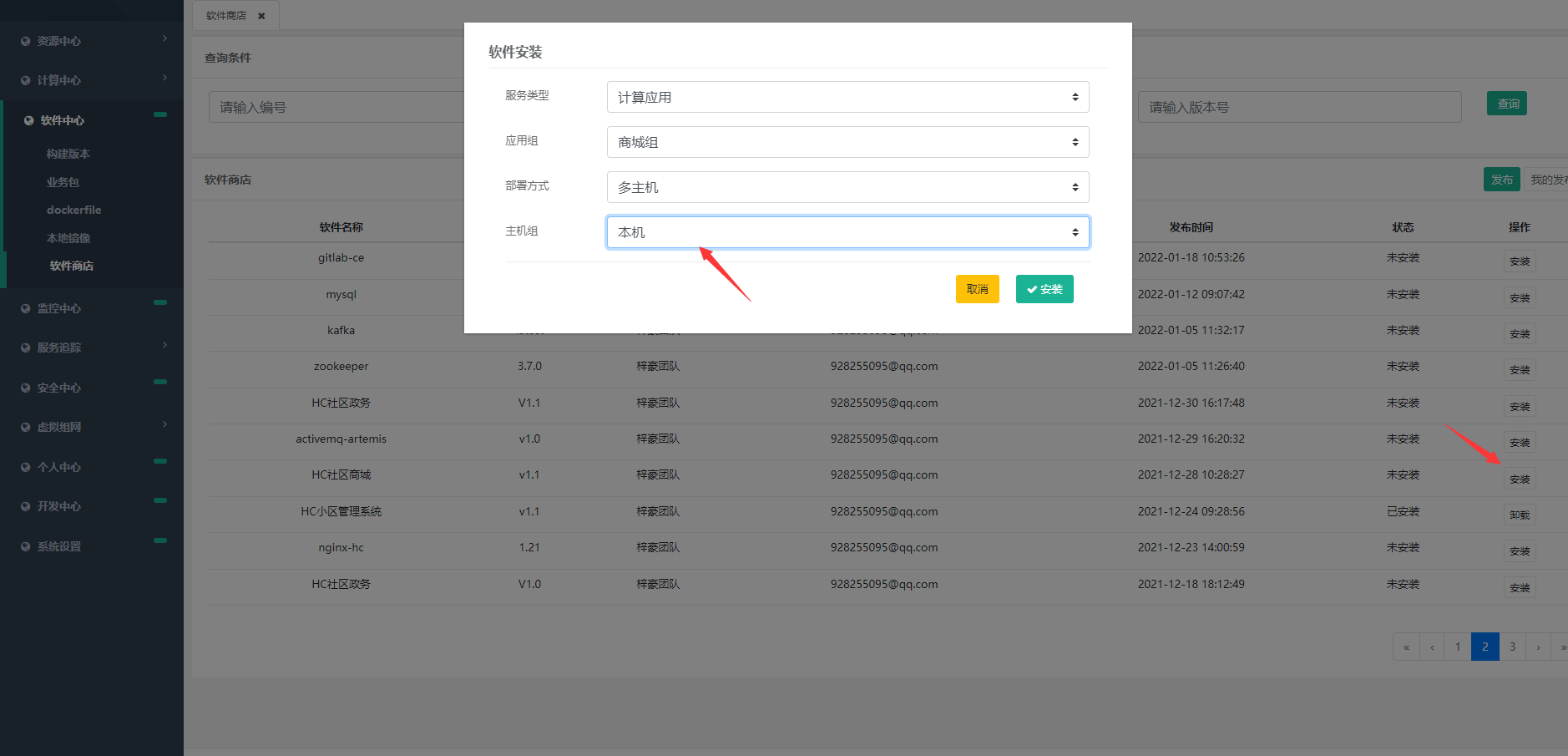Viewport: 1568px width, 756px height.
Task: Click the globe icon beside 软件中心
Action: [28, 120]
